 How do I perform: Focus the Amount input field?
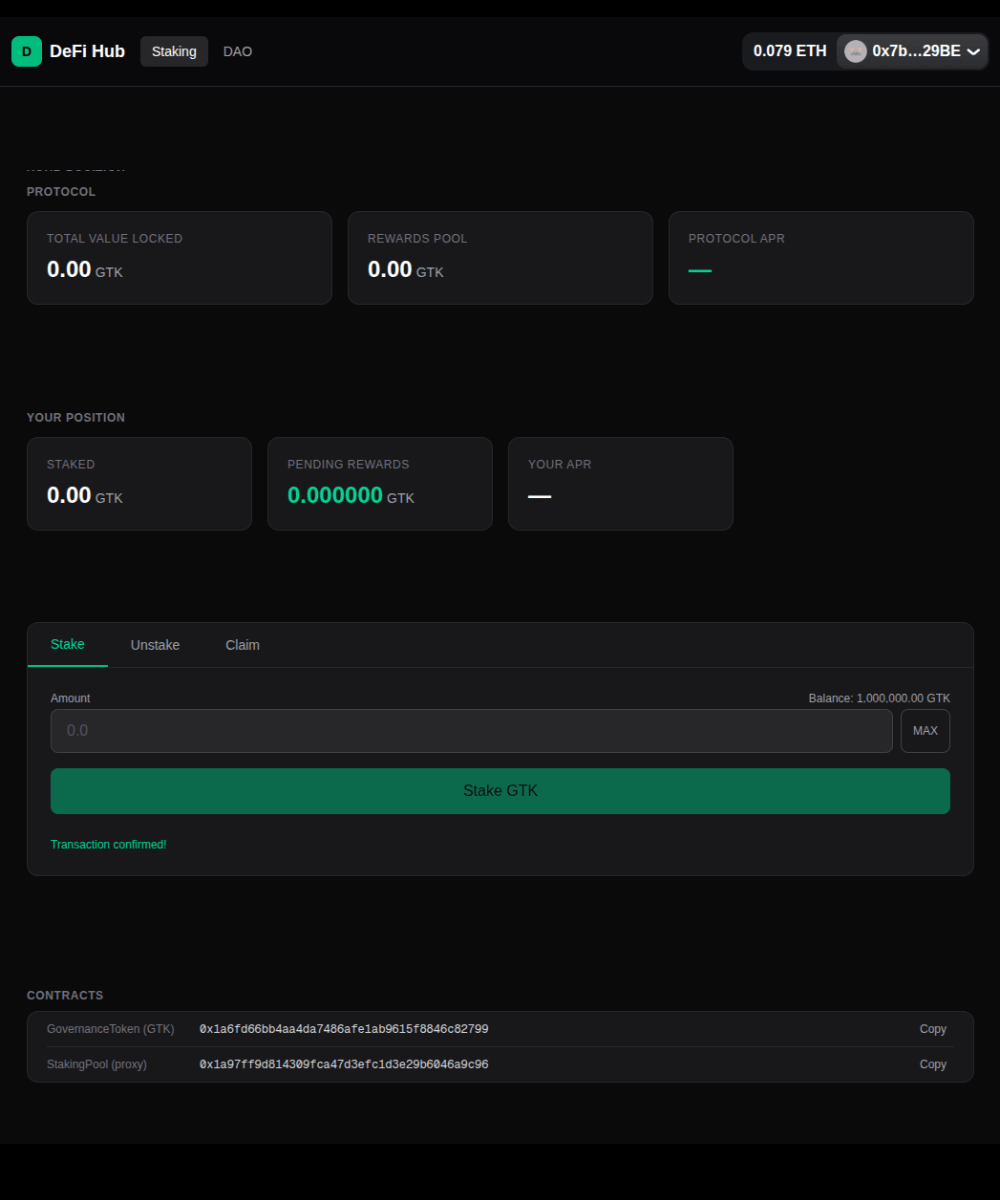(x=471, y=731)
